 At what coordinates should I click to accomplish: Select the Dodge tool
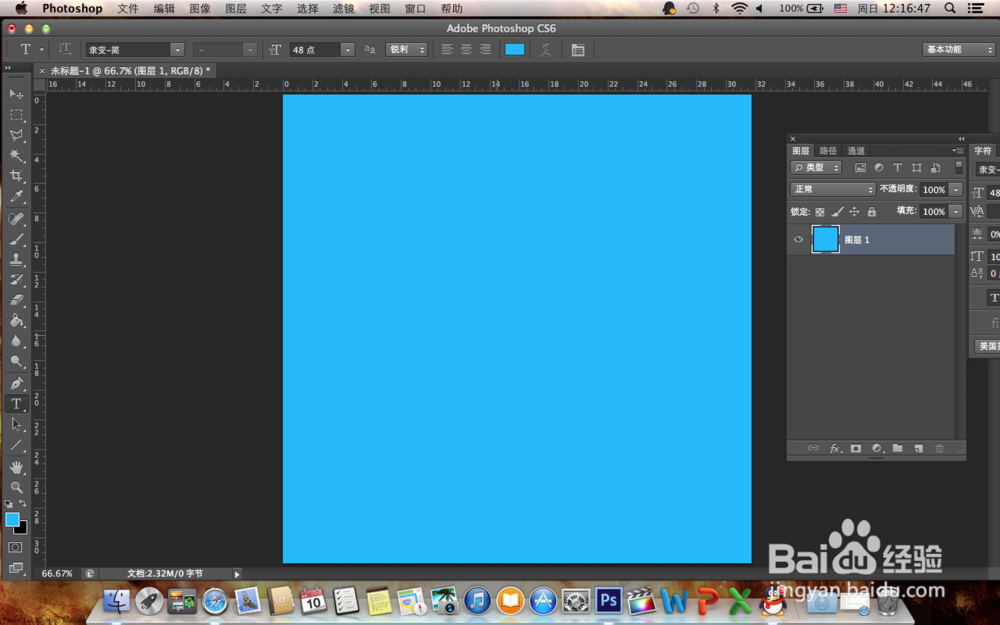[17, 362]
